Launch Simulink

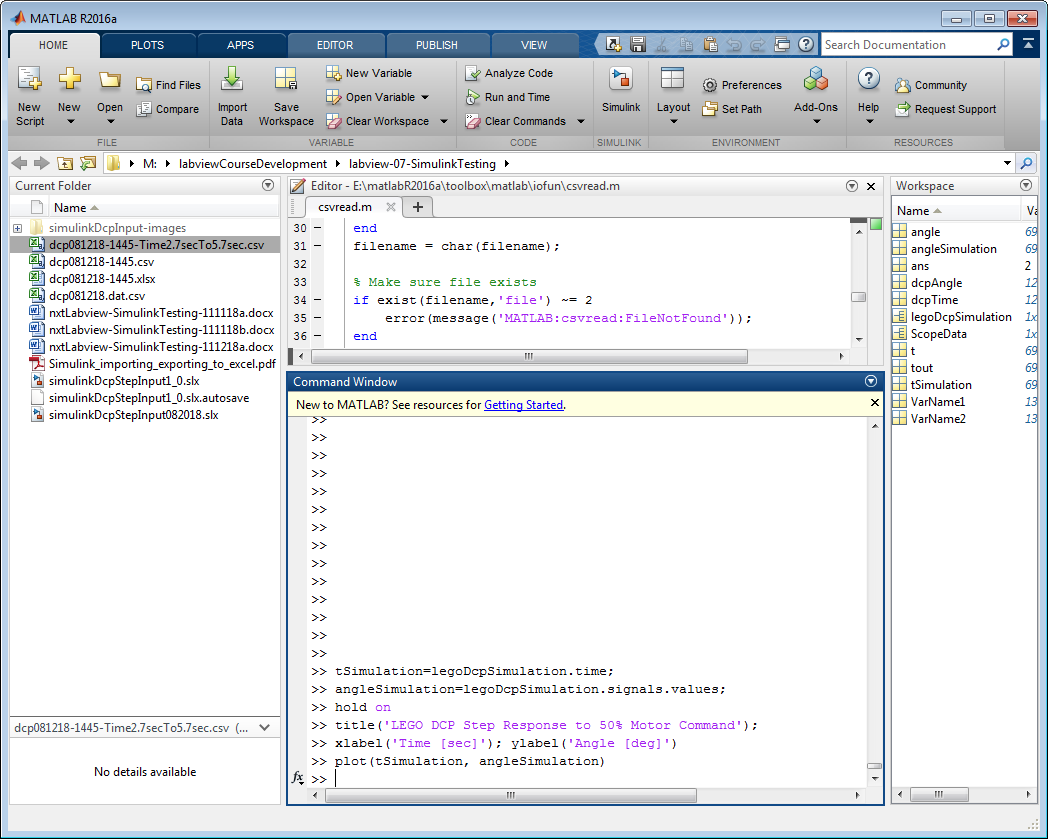[x=621, y=90]
